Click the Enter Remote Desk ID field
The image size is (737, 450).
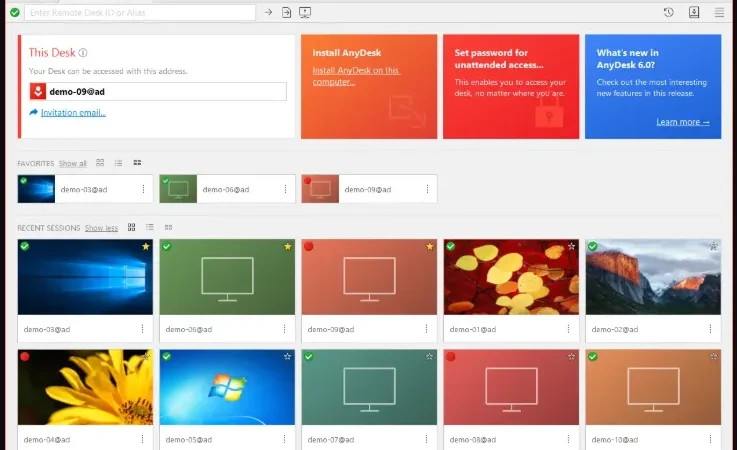140,13
